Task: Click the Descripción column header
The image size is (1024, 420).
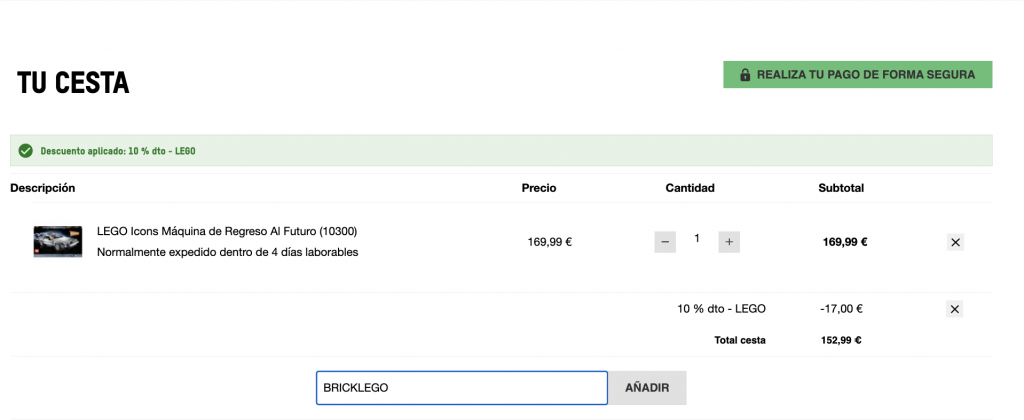Action: tap(43, 188)
